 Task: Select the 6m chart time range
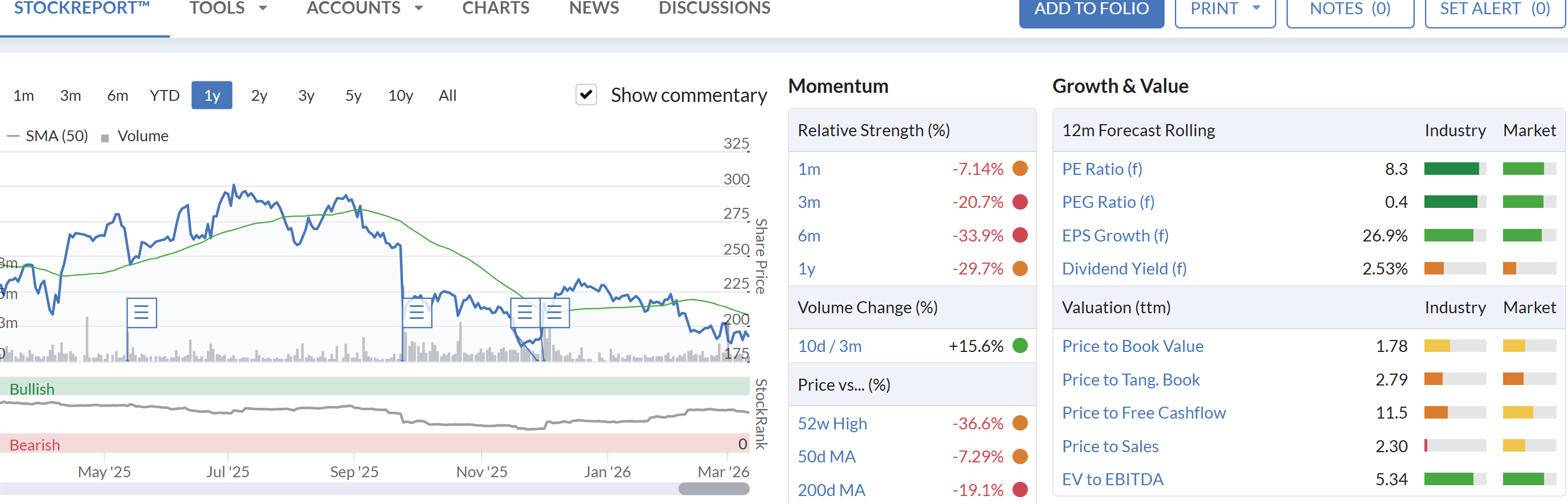[117, 96]
